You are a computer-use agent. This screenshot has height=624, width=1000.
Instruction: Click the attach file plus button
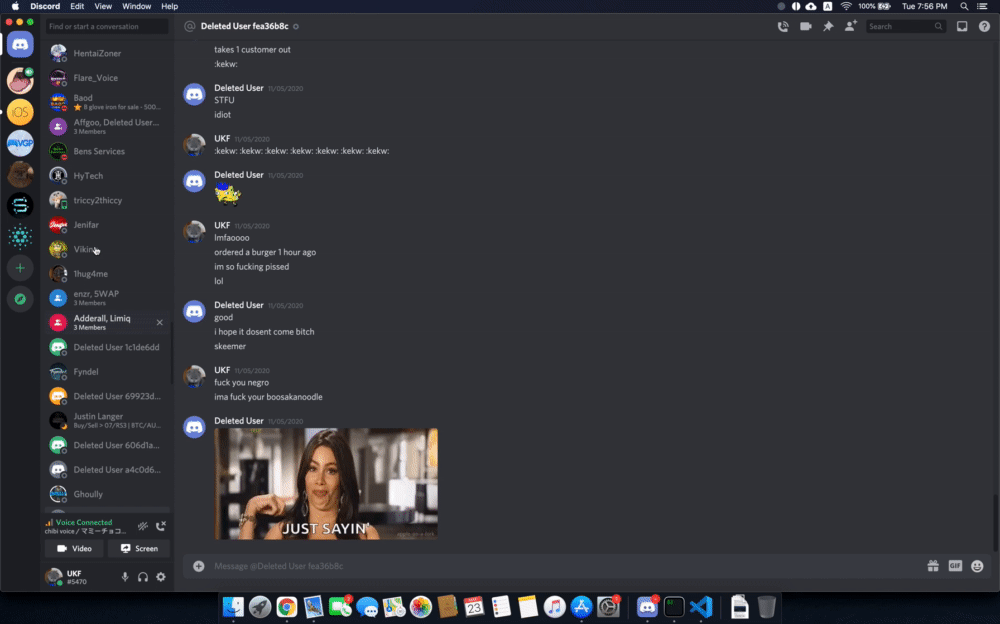click(x=199, y=566)
